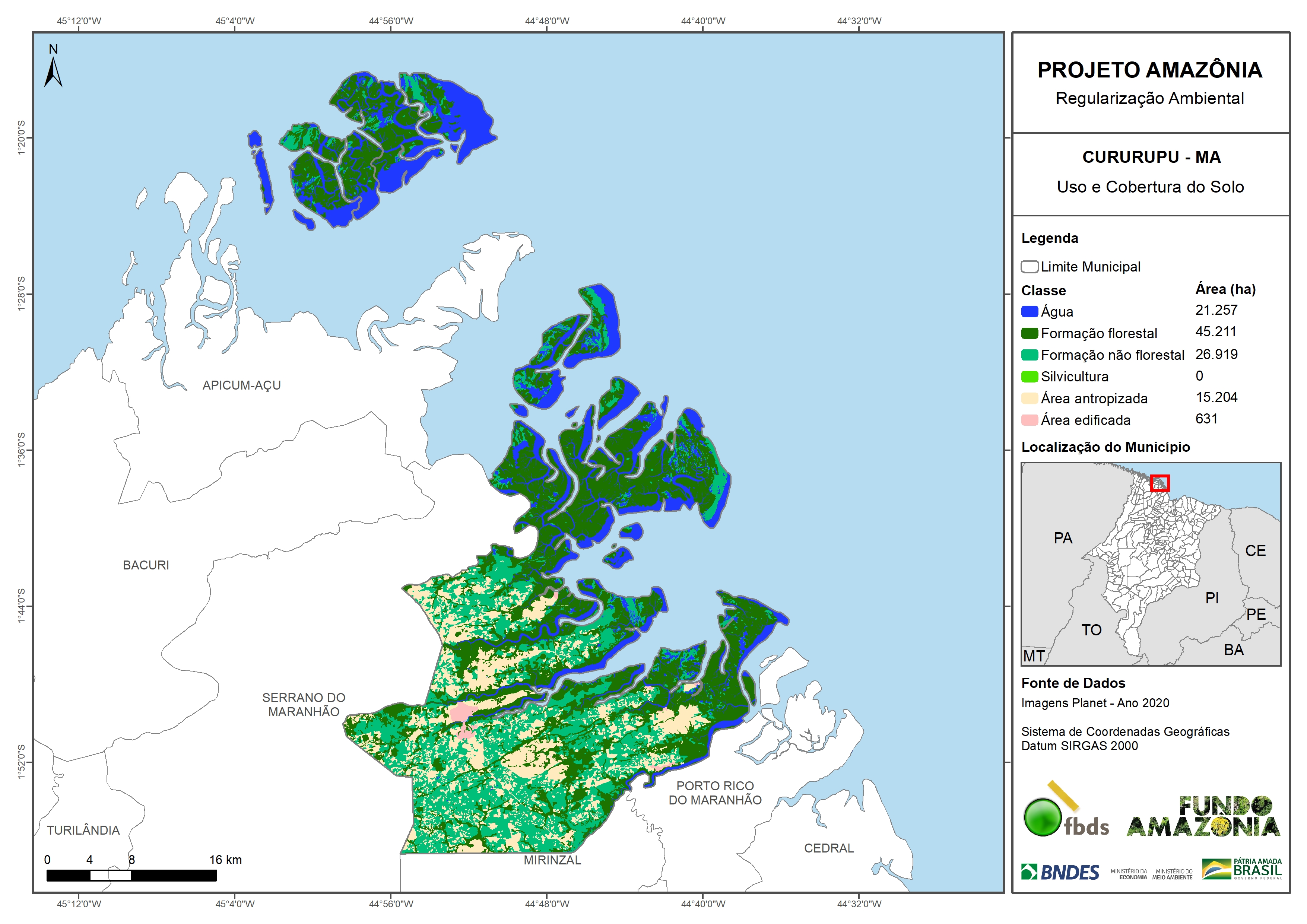Click the Fundo Amazônia logo
The height and width of the screenshot is (924, 1307).
point(1203,816)
